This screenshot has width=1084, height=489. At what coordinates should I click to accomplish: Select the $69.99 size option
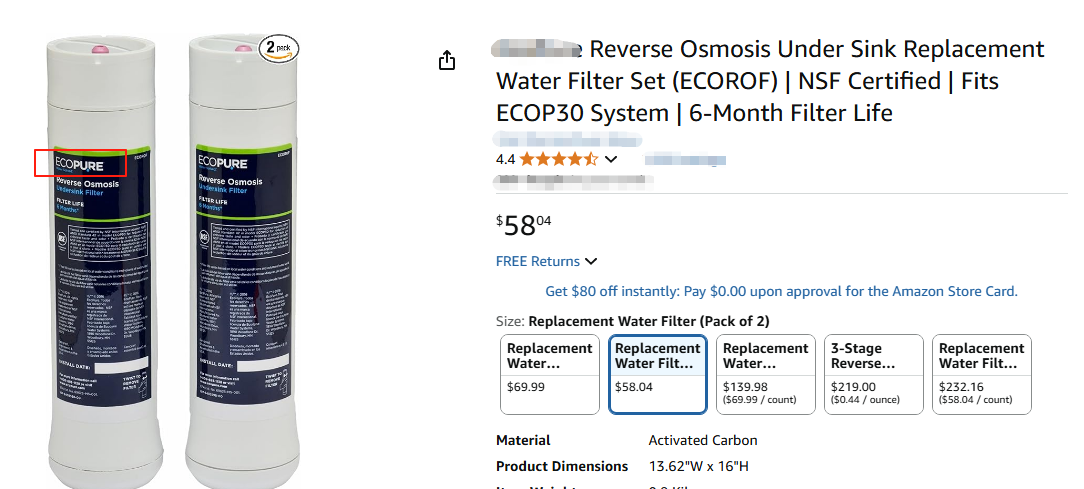[x=550, y=374]
